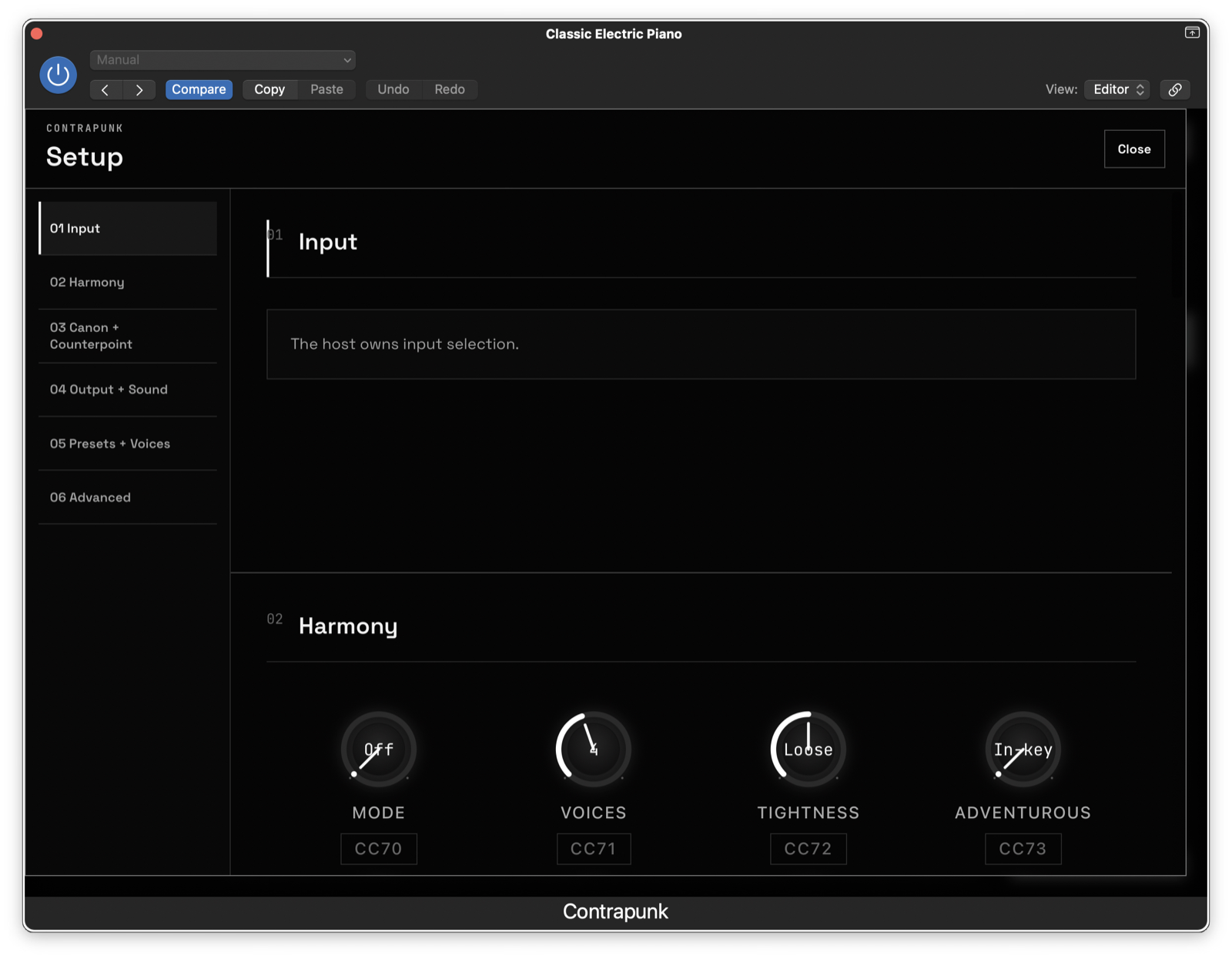Screen dimensions: 1232x959
Task: Click the VOICES knob label
Action: (x=594, y=813)
